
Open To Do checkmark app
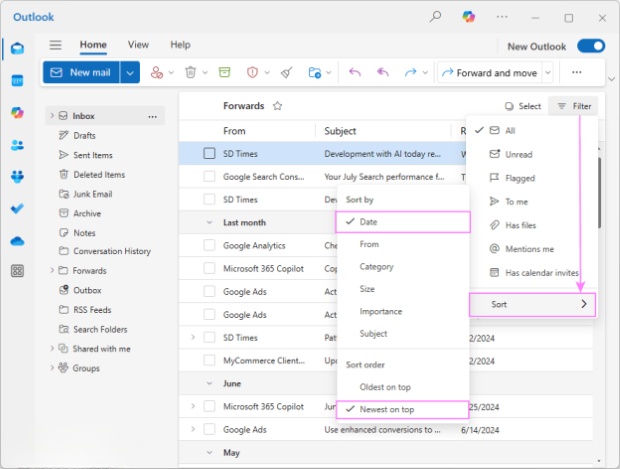coord(17,208)
